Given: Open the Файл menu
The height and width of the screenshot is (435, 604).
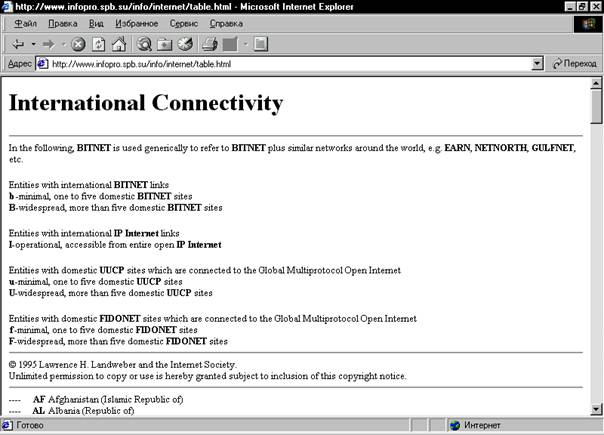Looking at the screenshot, I should pyautogui.click(x=25, y=24).
